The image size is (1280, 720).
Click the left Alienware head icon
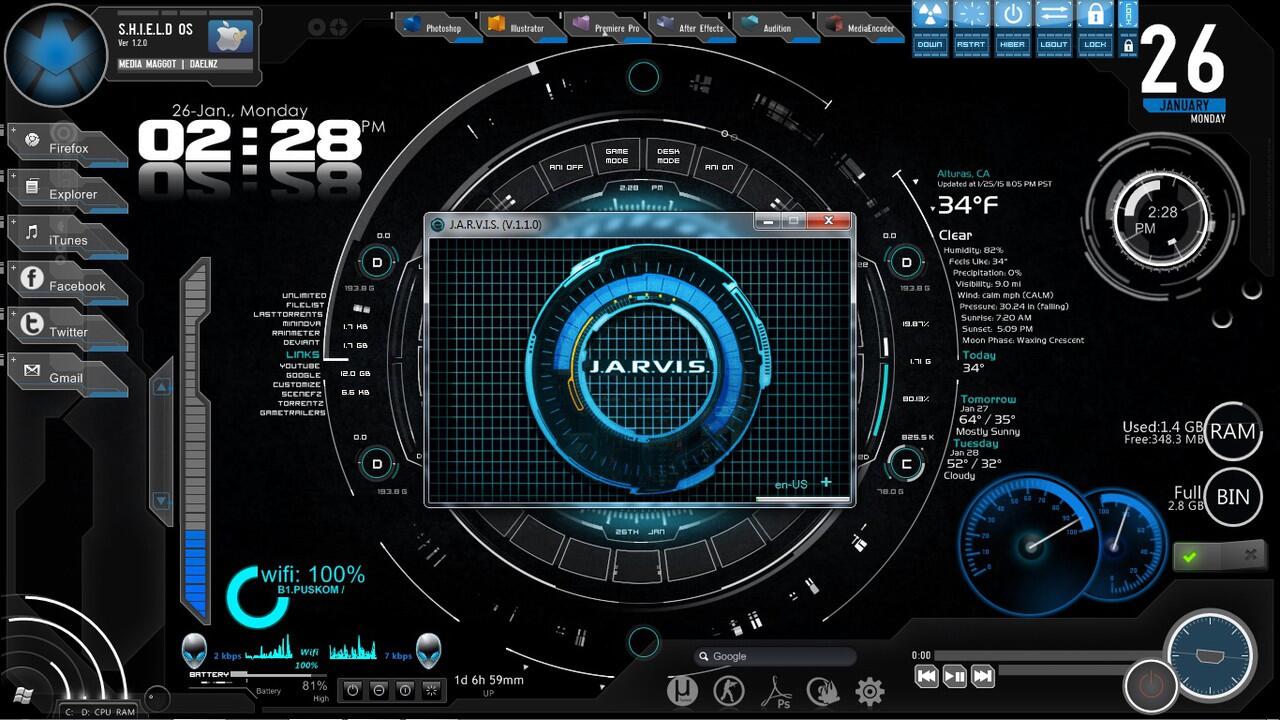(x=195, y=651)
